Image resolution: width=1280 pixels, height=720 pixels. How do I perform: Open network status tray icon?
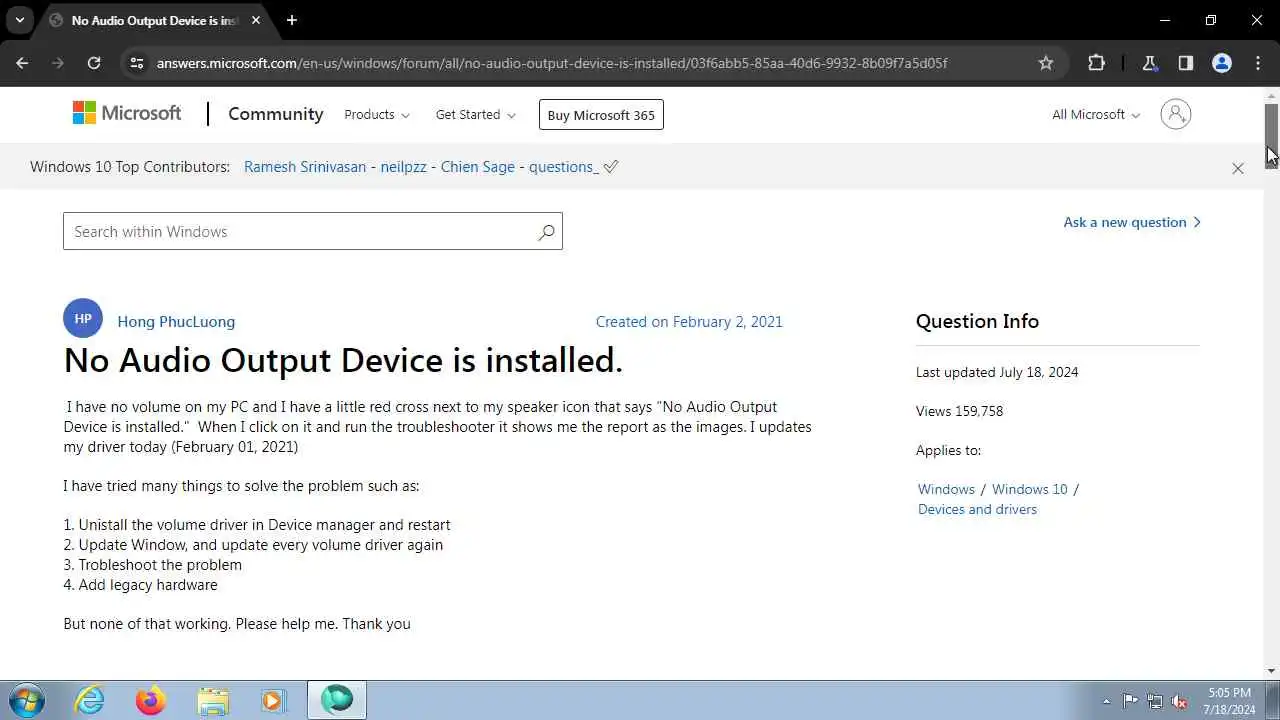coord(1155,701)
